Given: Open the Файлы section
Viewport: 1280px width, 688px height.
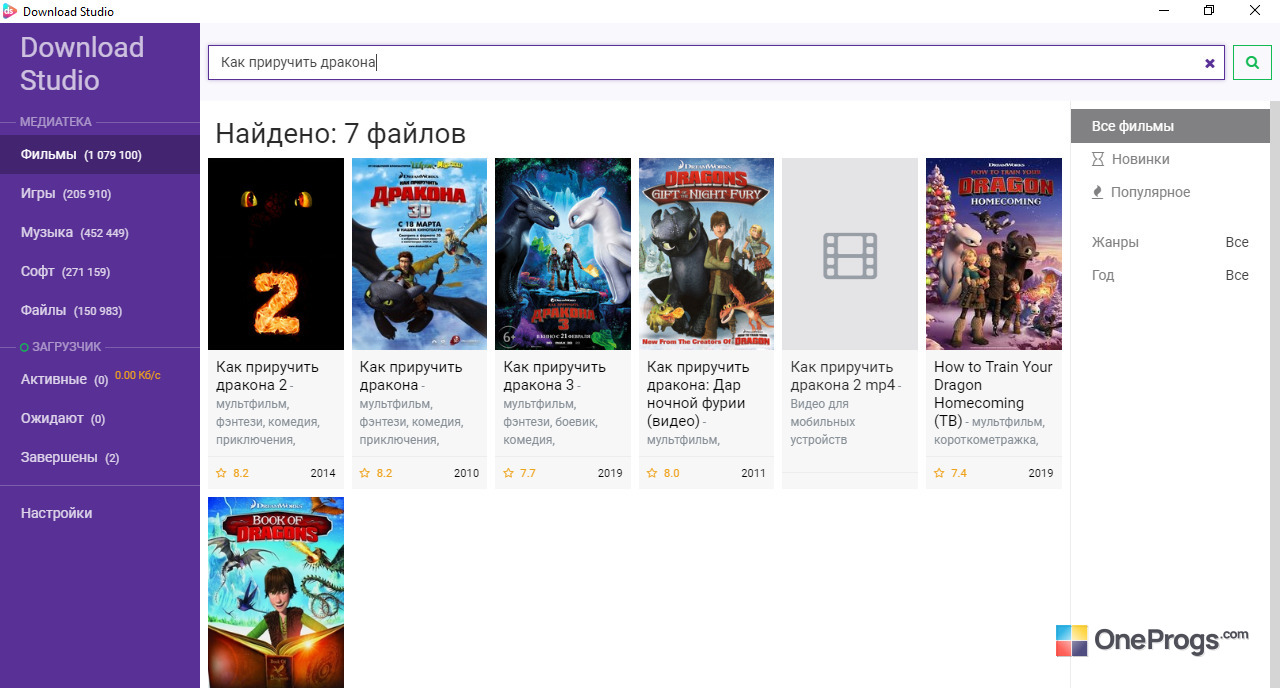Looking at the screenshot, I should (100, 310).
